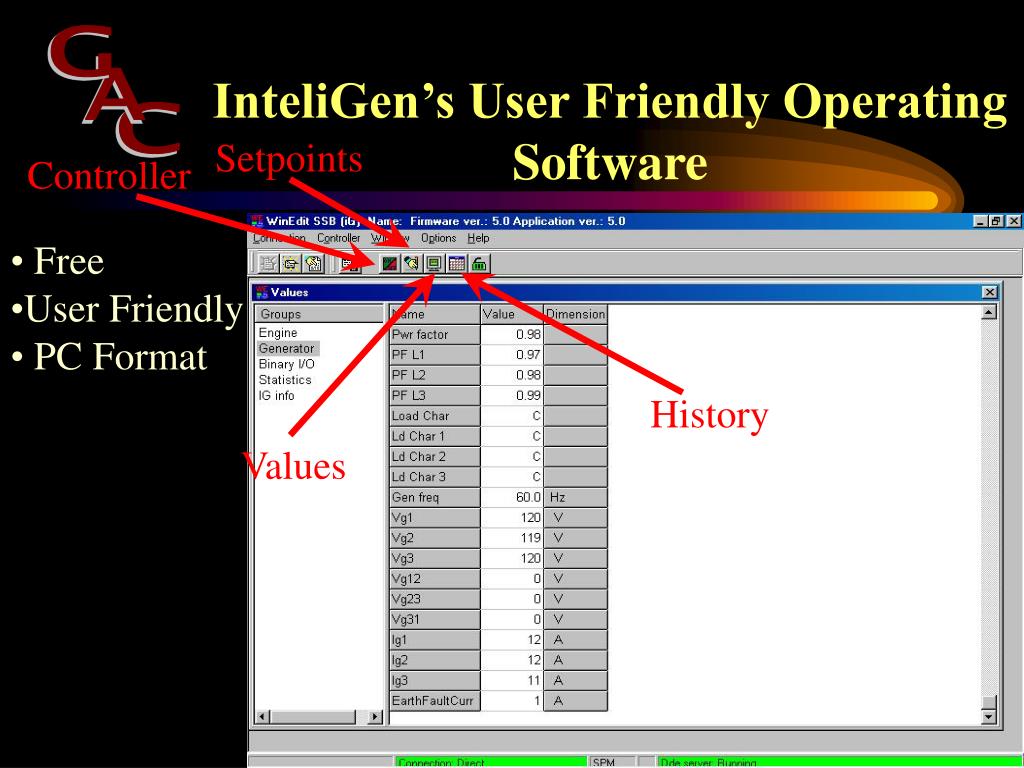
Task: Open the Help menu
Action: coord(478,238)
